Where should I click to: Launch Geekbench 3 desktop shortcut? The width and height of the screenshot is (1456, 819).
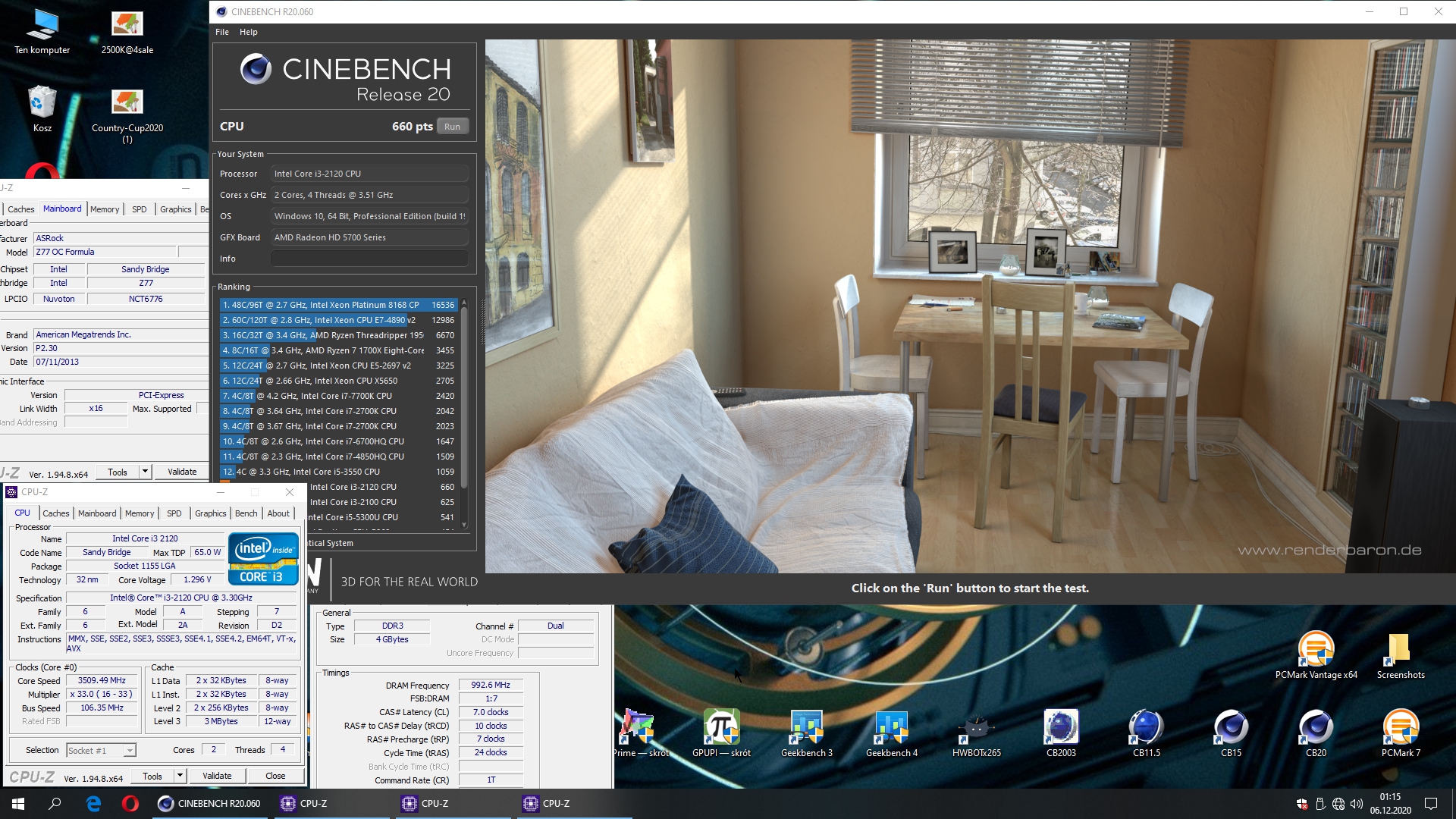[807, 733]
